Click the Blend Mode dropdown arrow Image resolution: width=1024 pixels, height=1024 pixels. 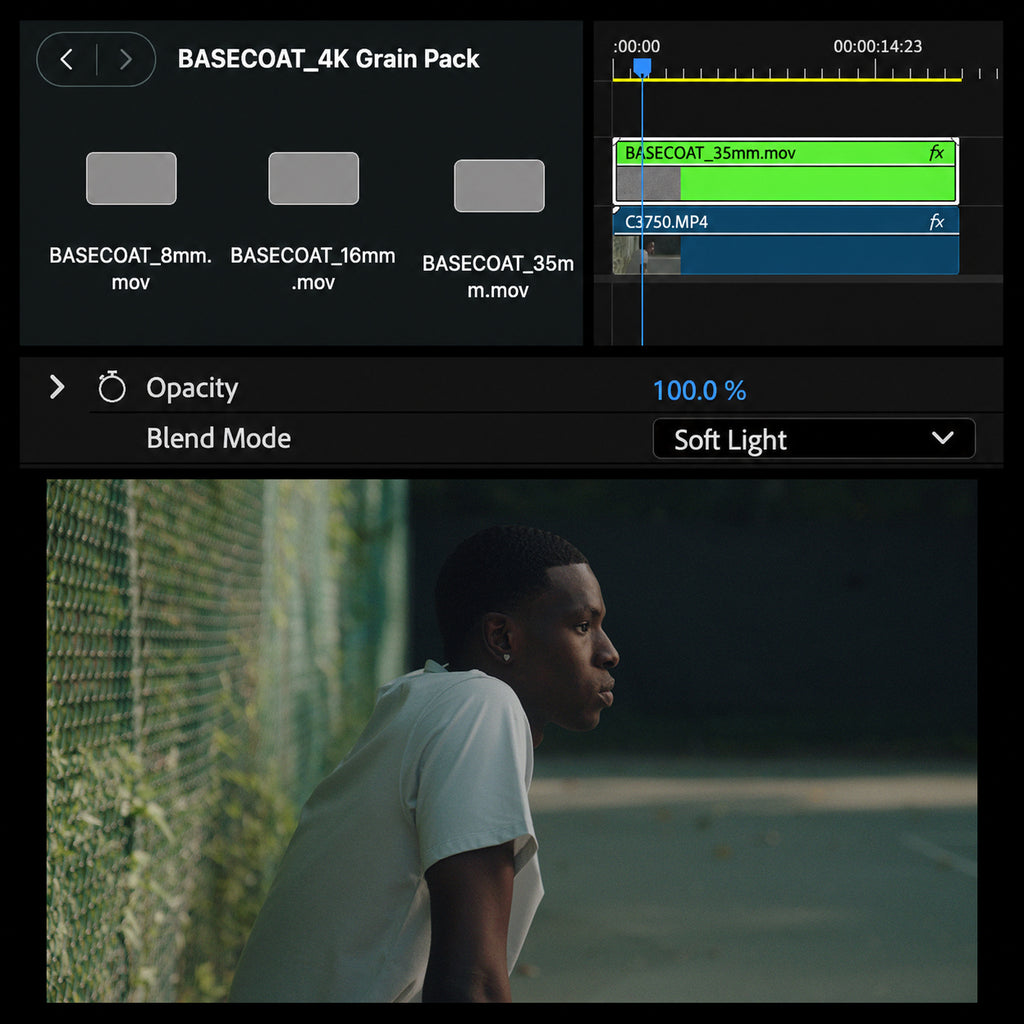[942, 438]
